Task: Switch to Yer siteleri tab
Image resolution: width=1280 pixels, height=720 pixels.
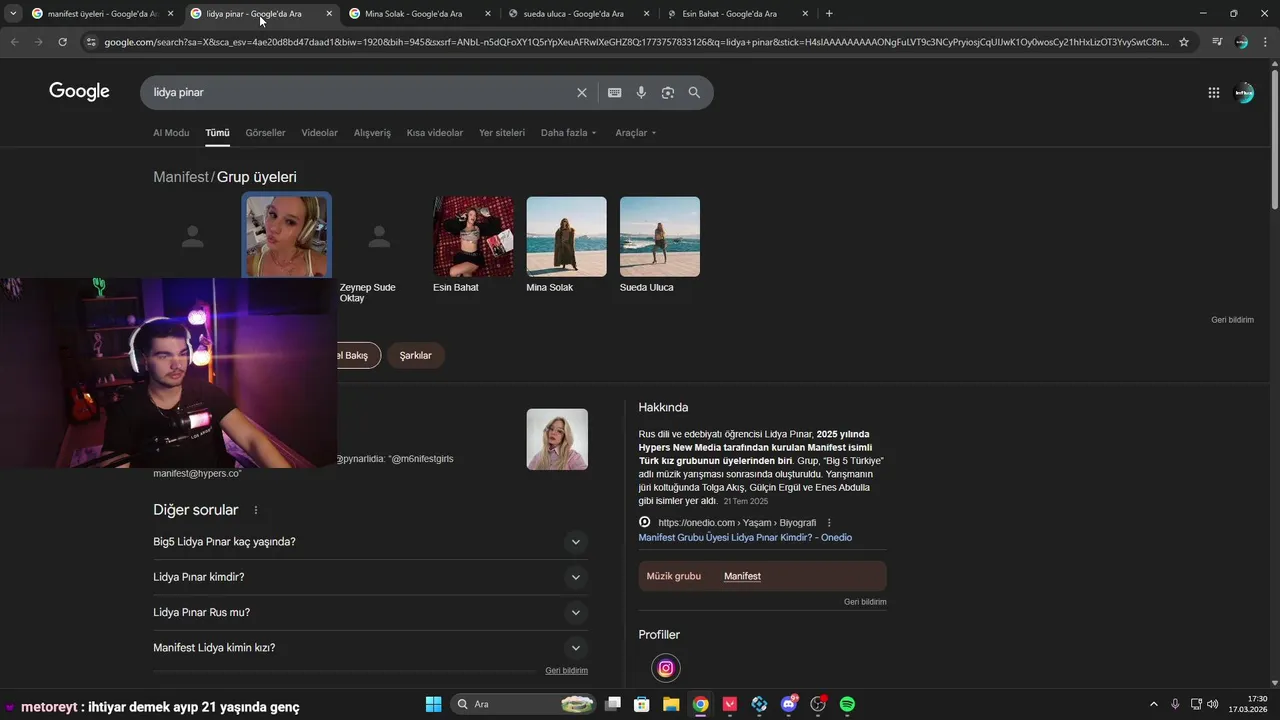Action: pyautogui.click(x=502, y=133)
